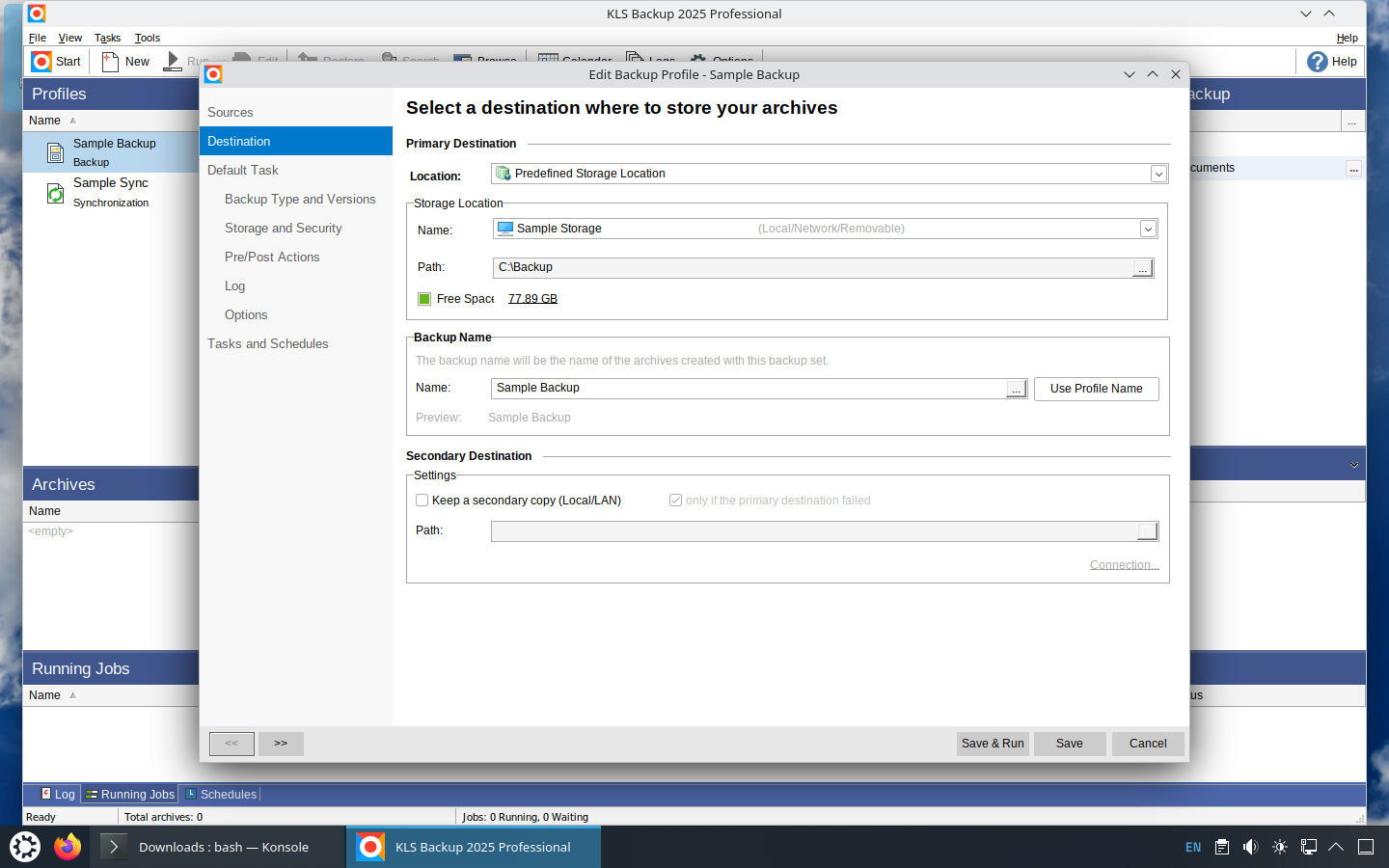Open the Tools menu
Image resolution: width=1389 pixels, height=868 pixels.
coord(148,38)
